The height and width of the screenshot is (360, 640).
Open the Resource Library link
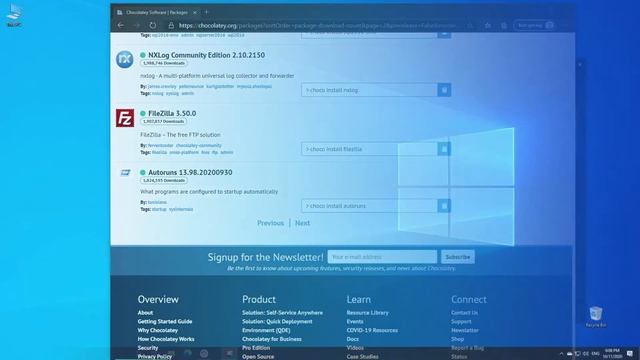[368, 313]
